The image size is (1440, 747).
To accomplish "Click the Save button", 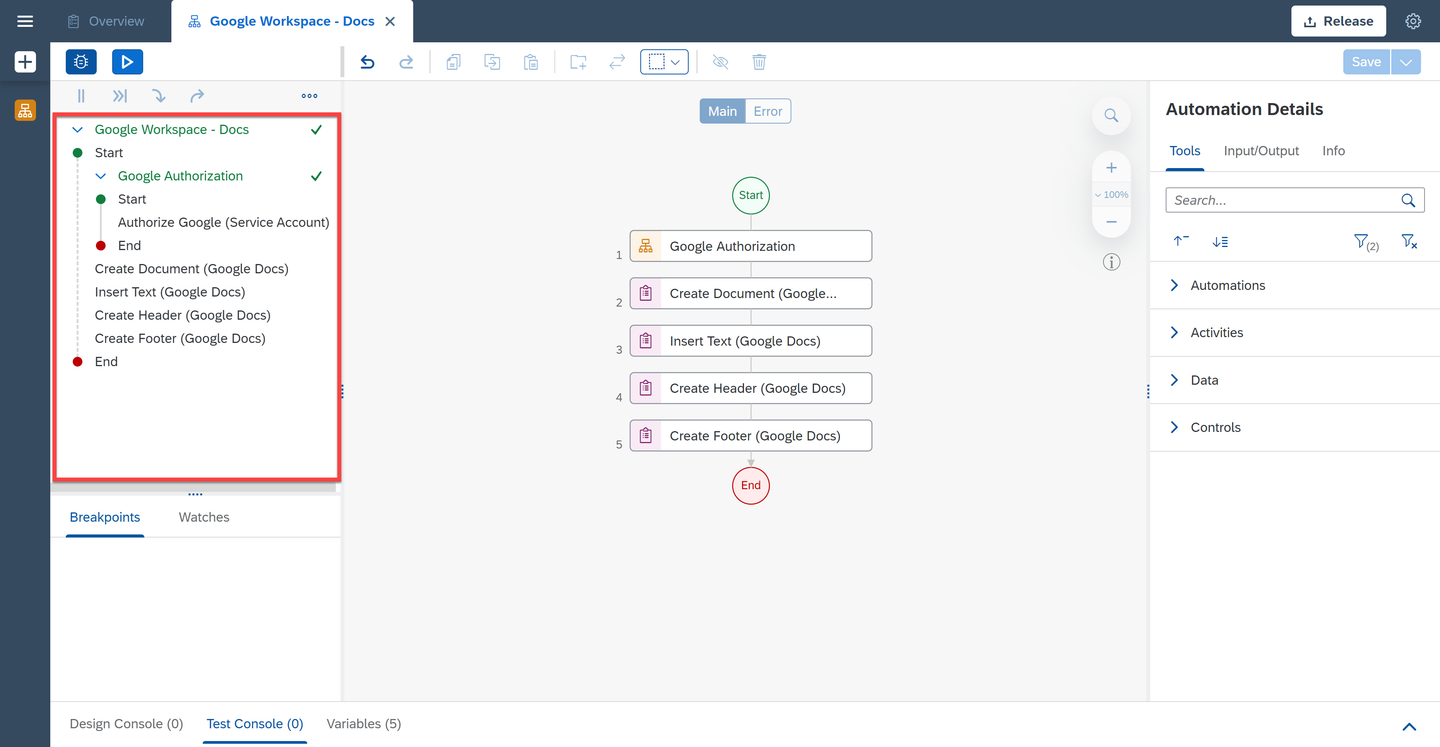I will [1366, 62].
